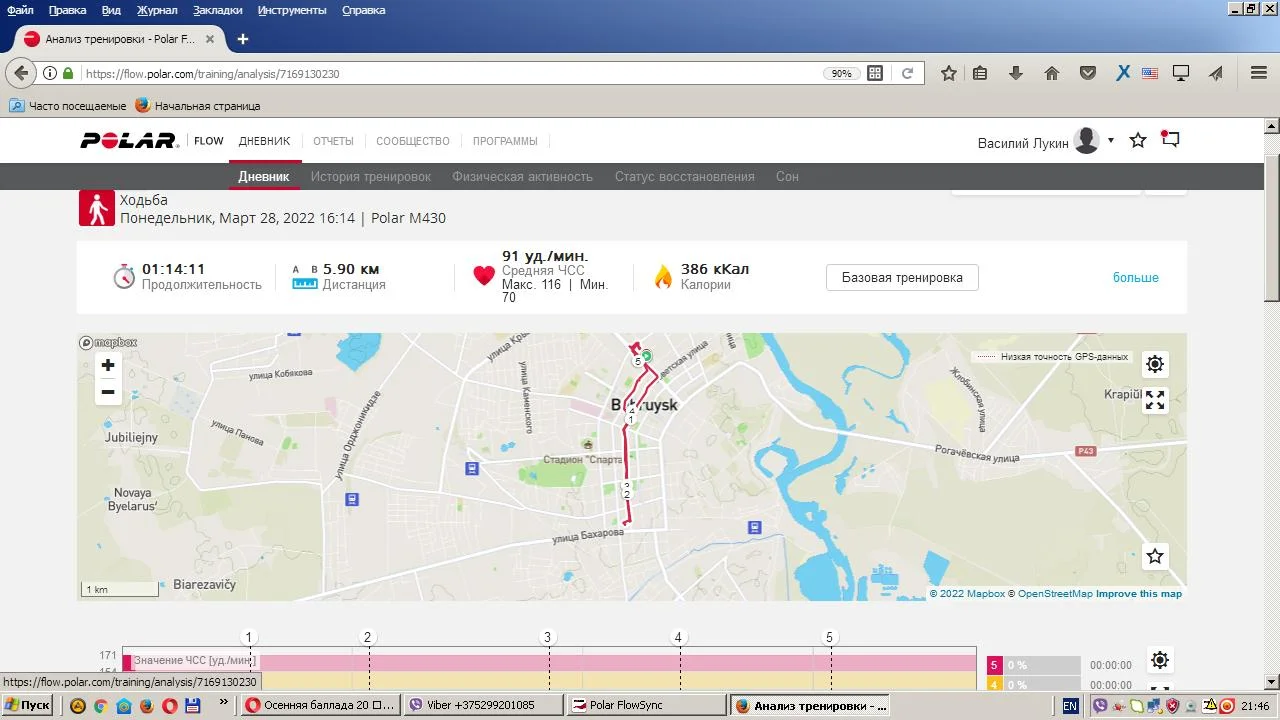
Task: Click the favorites star in Polar header
Action: point(1138,141)
